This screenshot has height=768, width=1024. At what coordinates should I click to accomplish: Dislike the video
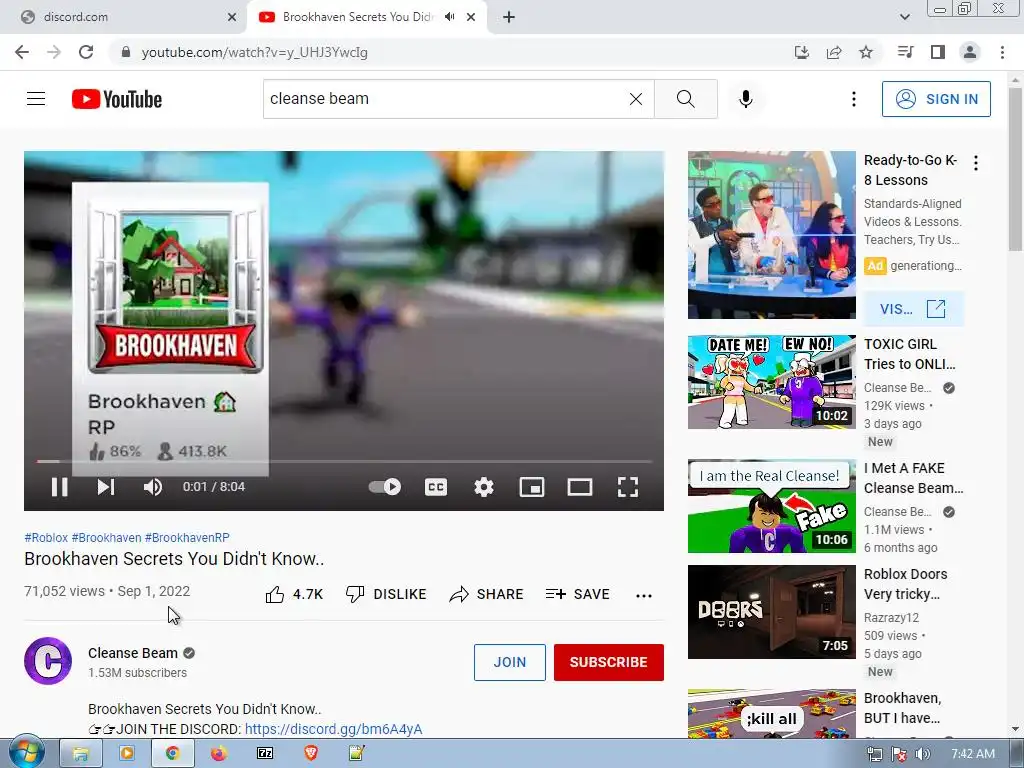point(386,594)
